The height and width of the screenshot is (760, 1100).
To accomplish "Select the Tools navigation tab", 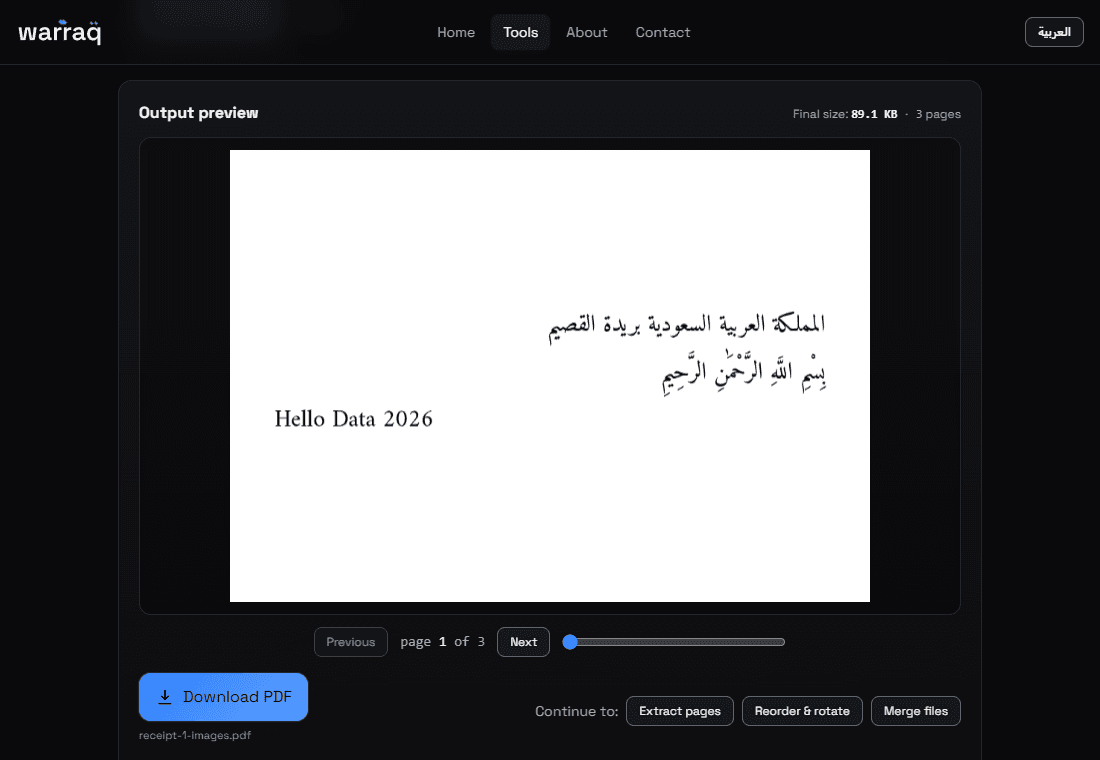I will [x=521, y=32].
